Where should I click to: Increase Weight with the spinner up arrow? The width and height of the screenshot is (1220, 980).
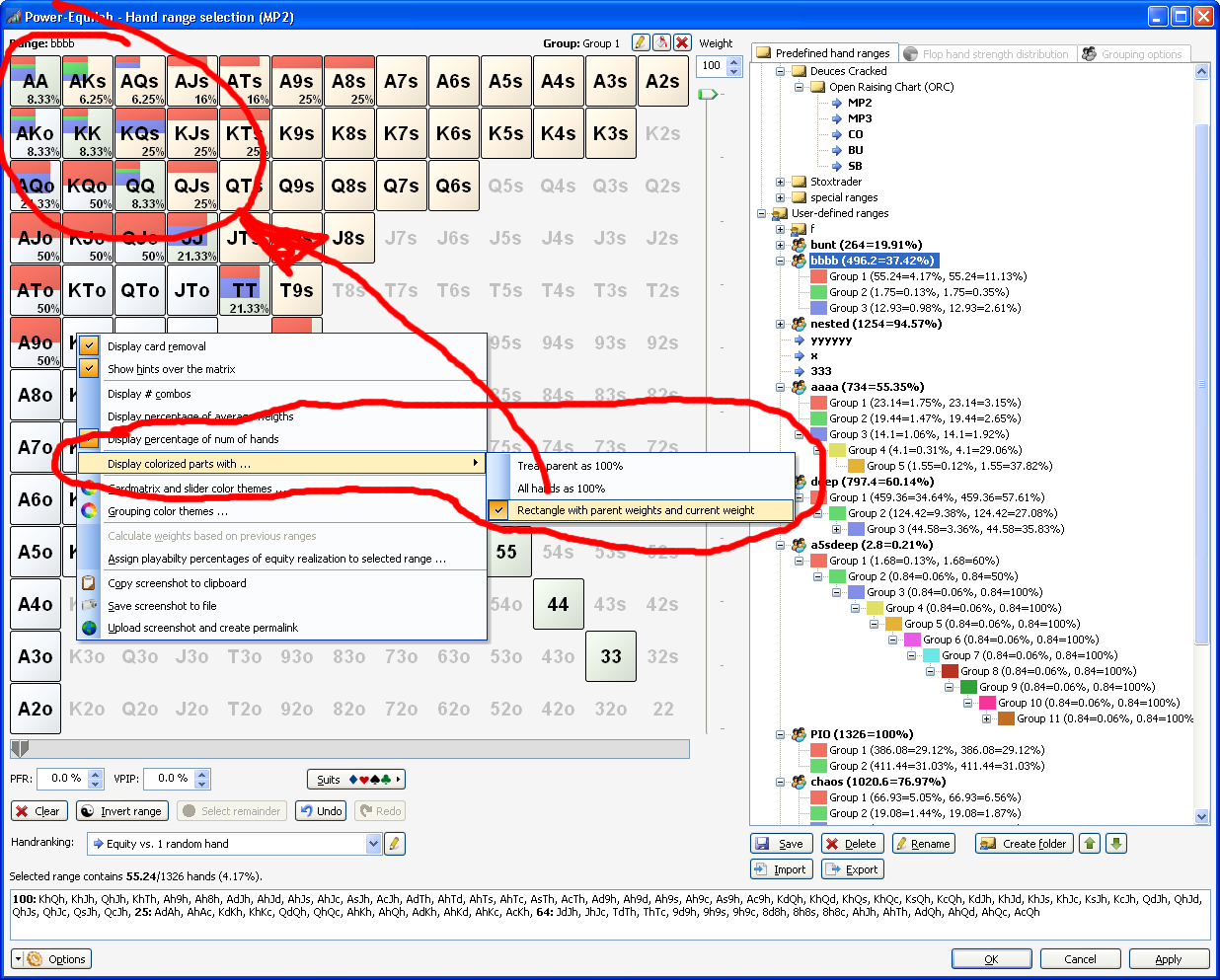733,61
